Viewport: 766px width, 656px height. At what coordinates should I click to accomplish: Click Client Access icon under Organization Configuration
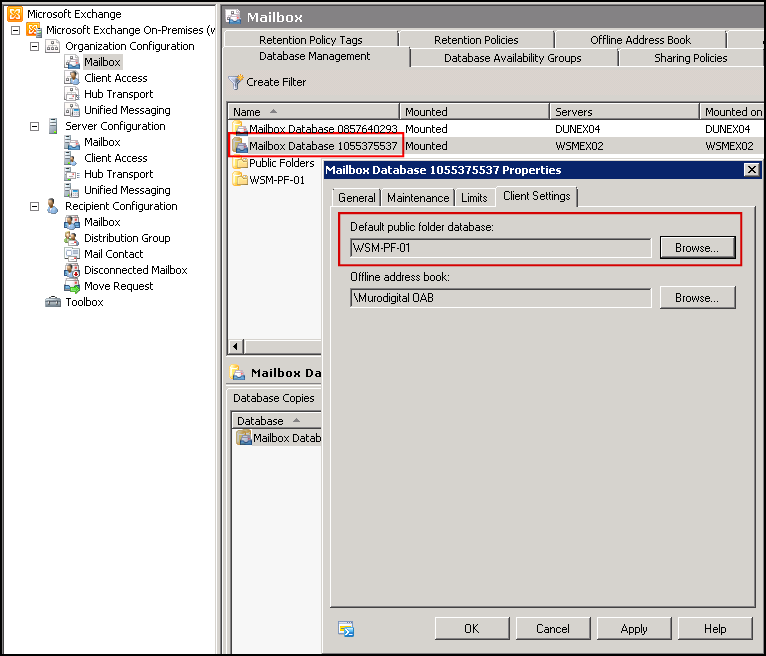pos(72,78)
